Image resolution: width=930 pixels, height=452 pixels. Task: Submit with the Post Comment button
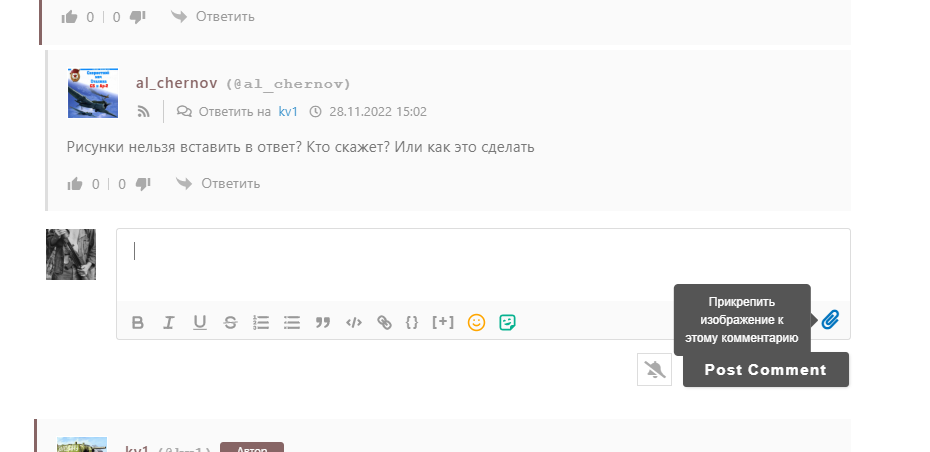coord(766,370)
